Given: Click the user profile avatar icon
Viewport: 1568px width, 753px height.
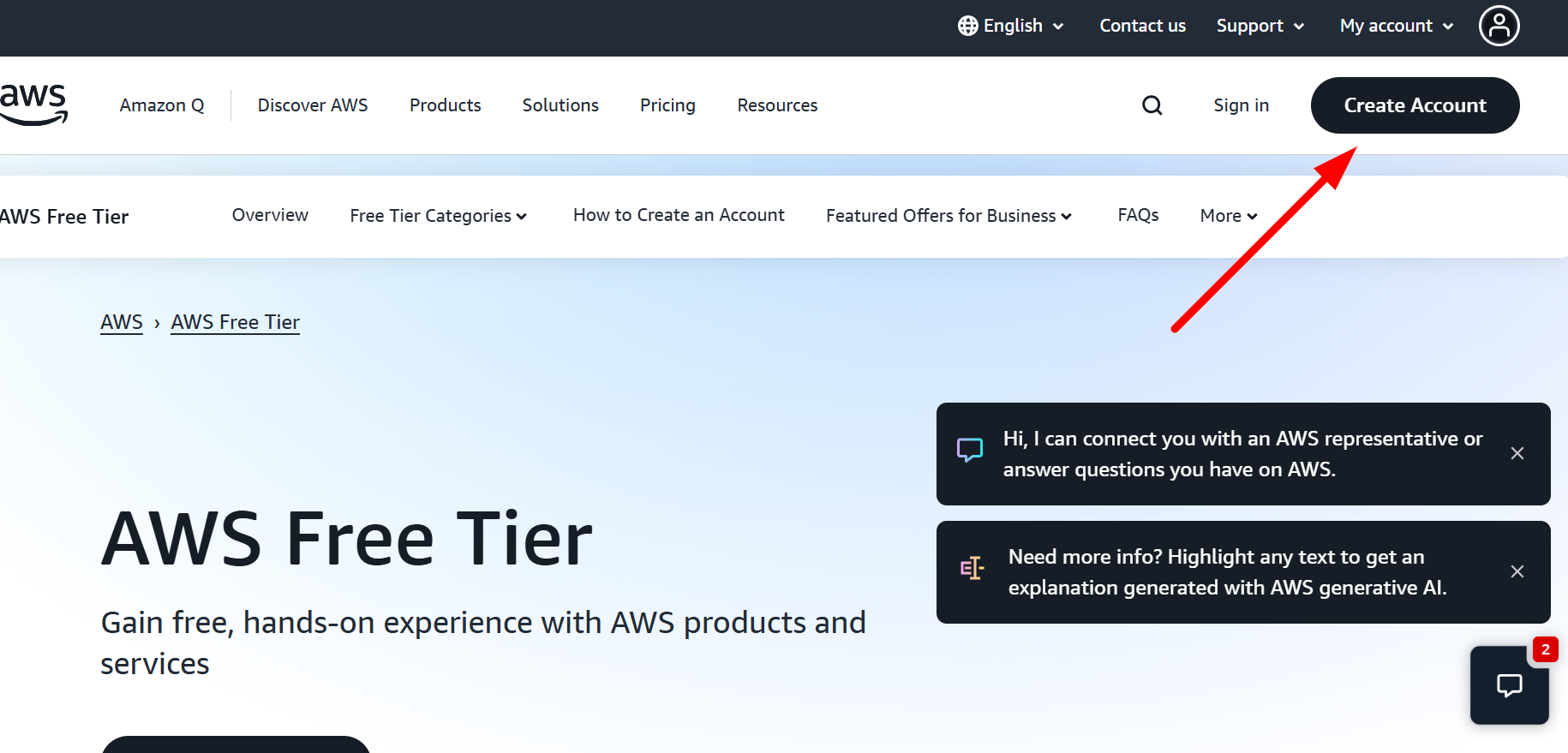Looking at the screenshot, I should pos(1499,26).
